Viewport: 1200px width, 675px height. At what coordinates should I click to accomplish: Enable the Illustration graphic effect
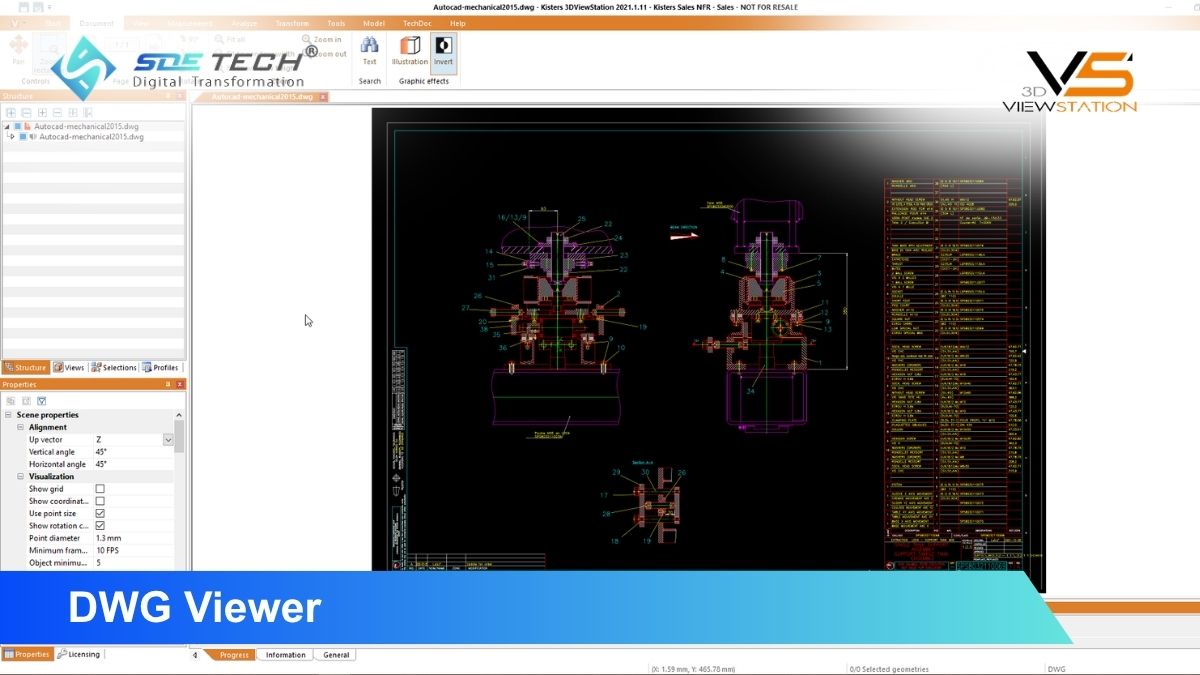coord(410,50)
